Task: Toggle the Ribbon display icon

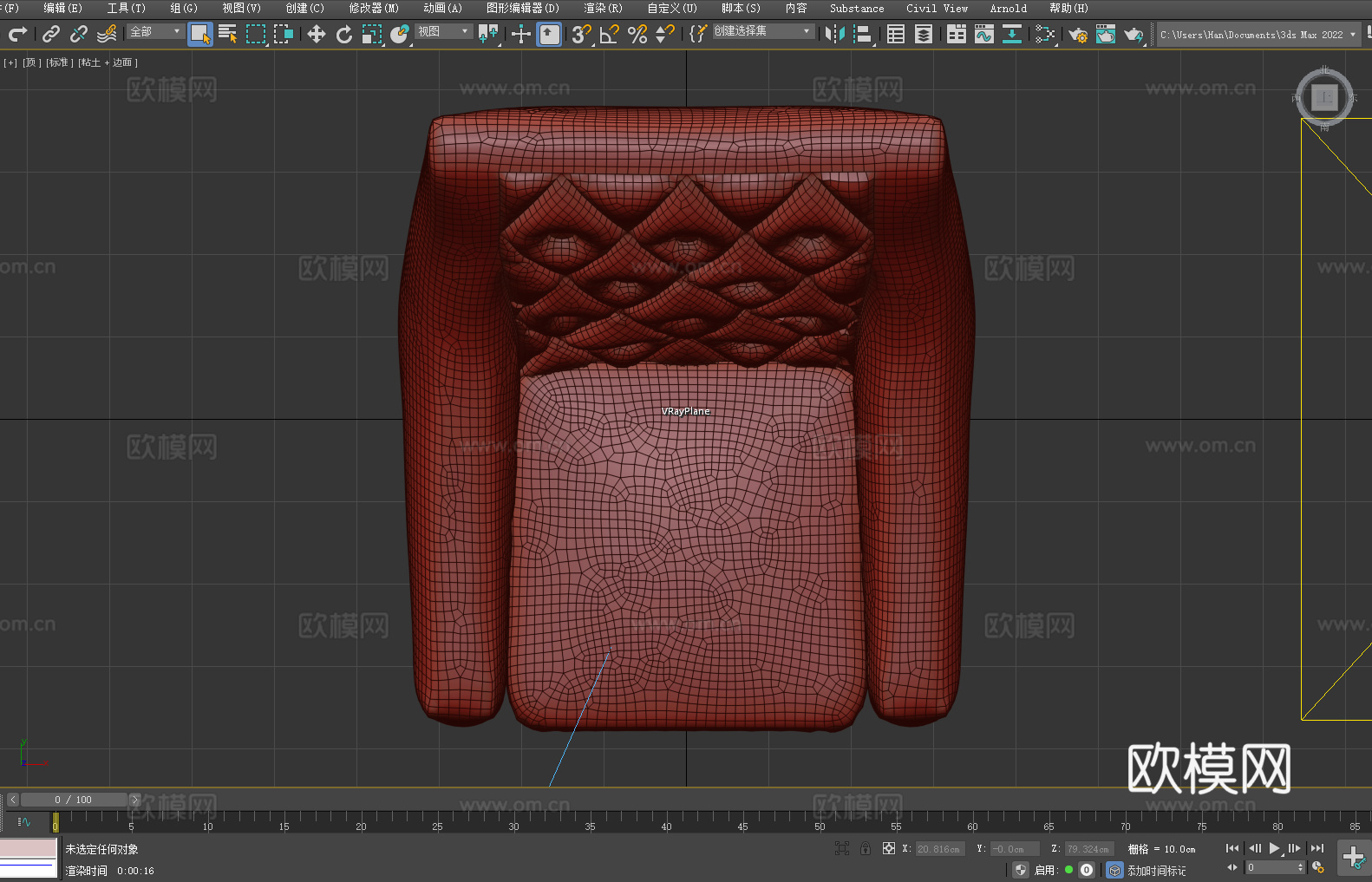Action: [957, 34]
